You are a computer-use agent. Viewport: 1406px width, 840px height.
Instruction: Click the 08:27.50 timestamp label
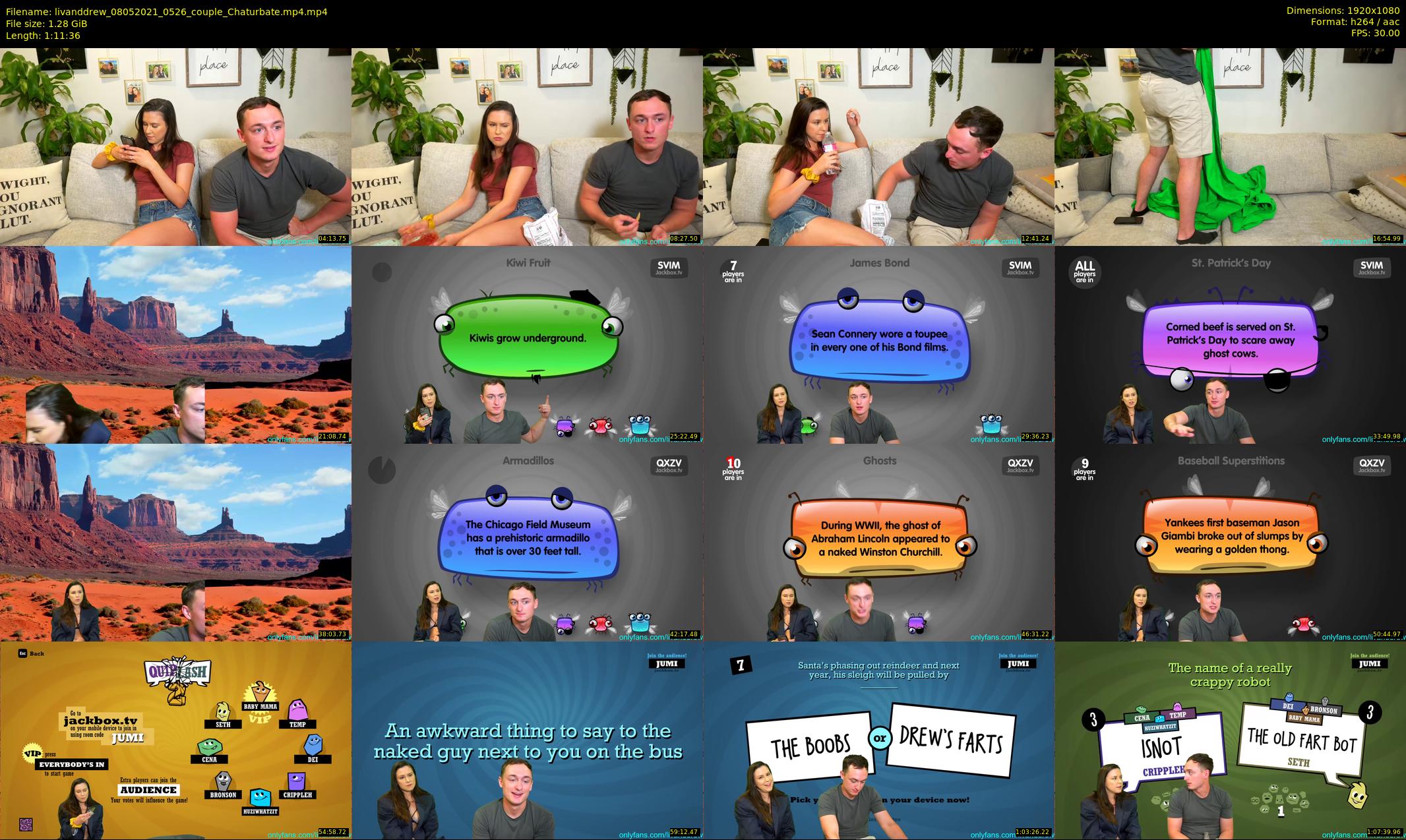click(684, 239)
